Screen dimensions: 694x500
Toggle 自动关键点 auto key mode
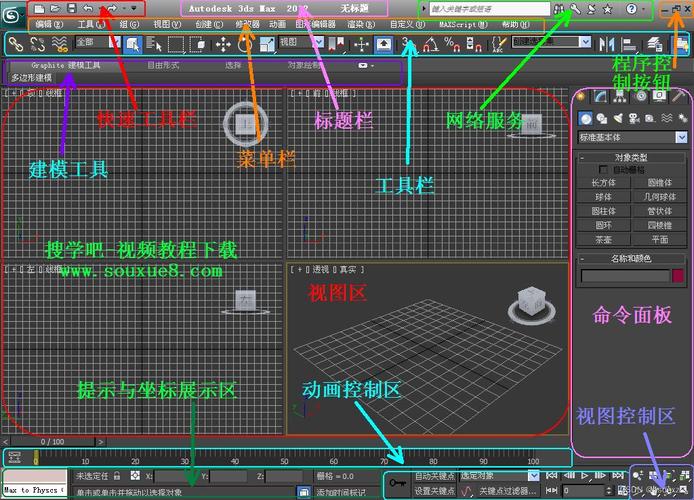point(435,476)
